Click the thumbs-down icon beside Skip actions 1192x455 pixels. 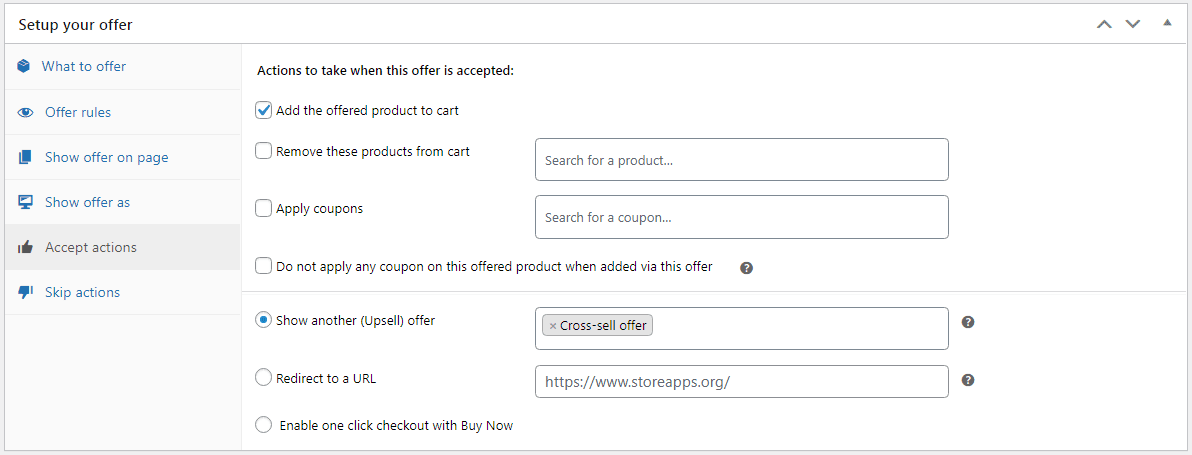[x=26, y=292]
